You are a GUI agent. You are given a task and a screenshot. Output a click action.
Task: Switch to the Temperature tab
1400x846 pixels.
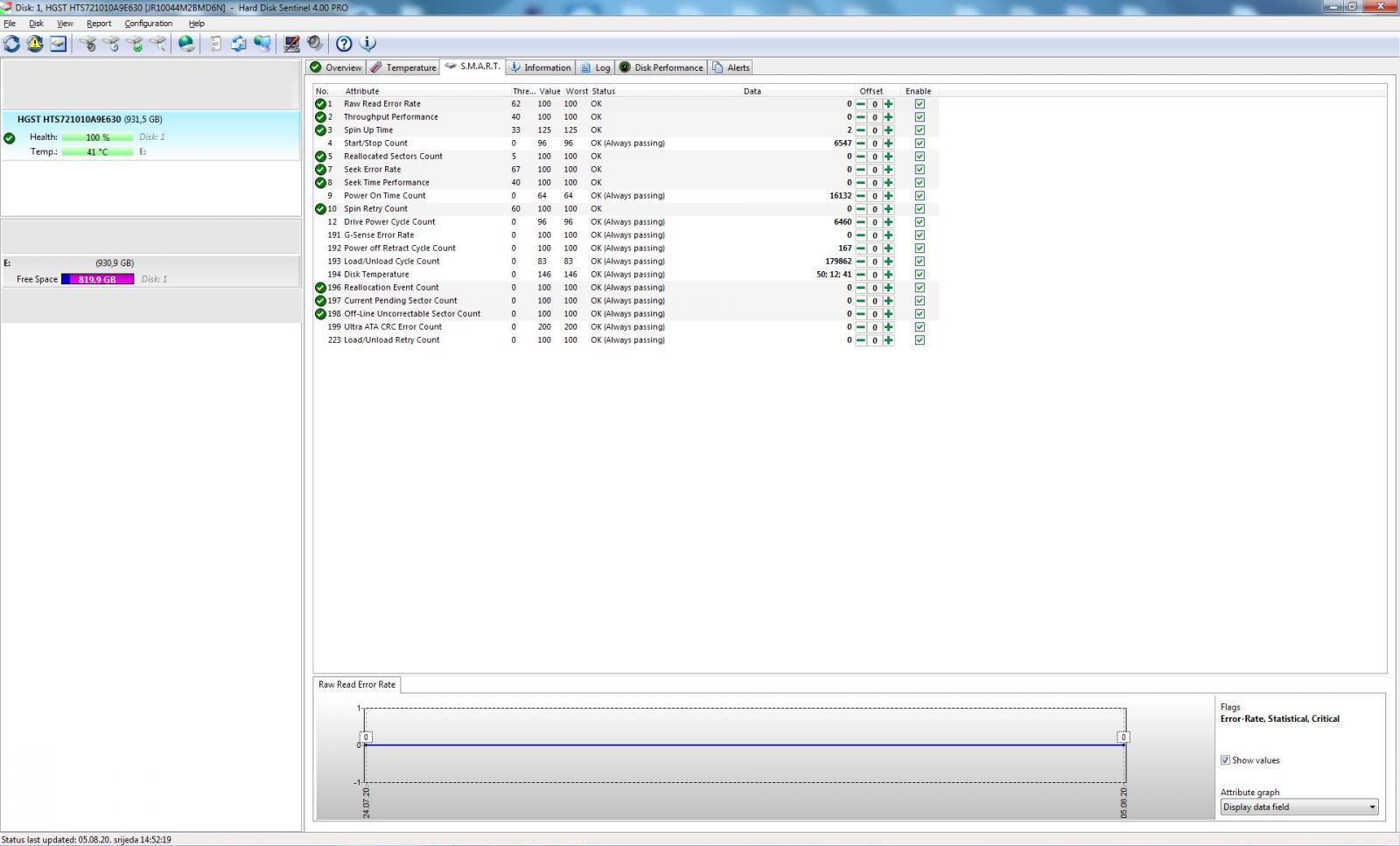[403, 67]
